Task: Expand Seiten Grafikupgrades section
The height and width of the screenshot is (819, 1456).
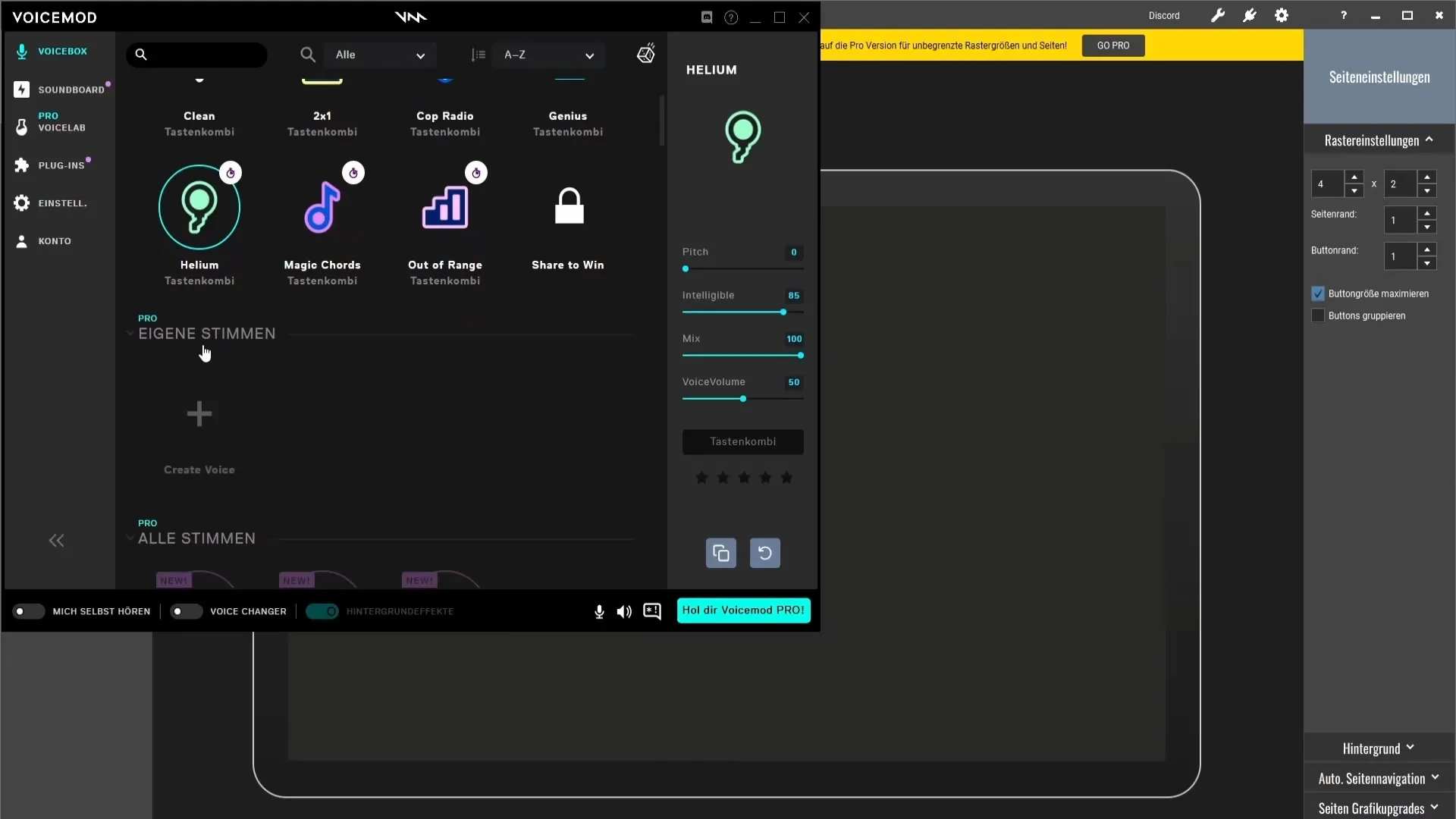Action: [x=1379, y=808]
